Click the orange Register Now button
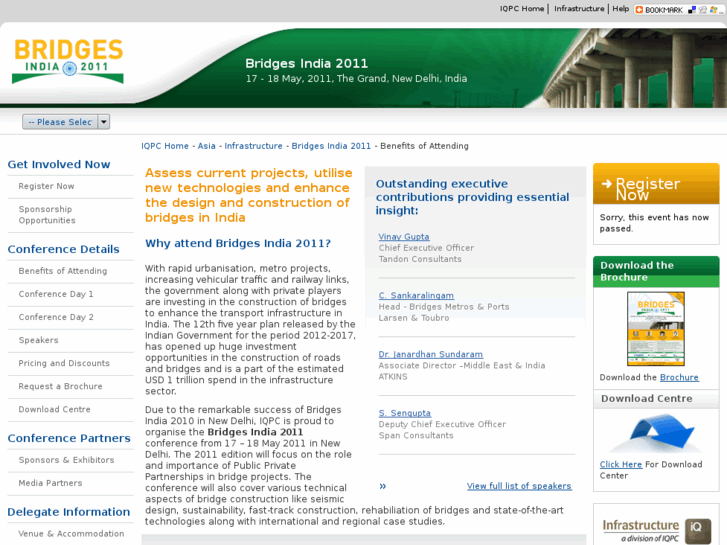The height and width of the screenshot is (545, 727). pyautogui.click(x=656, y=184)
